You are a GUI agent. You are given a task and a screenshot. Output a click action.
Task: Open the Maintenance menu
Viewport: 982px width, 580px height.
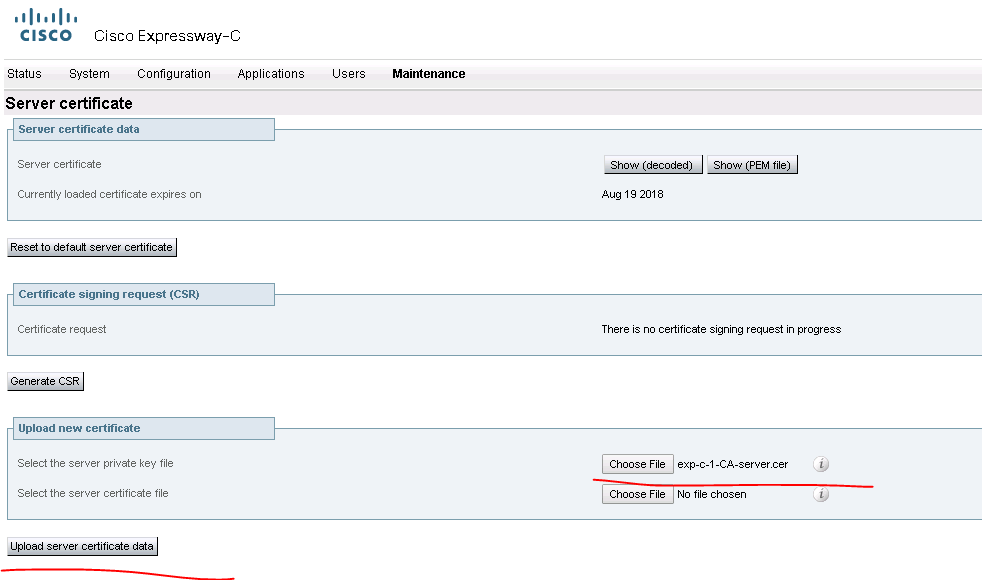point(428,74)
